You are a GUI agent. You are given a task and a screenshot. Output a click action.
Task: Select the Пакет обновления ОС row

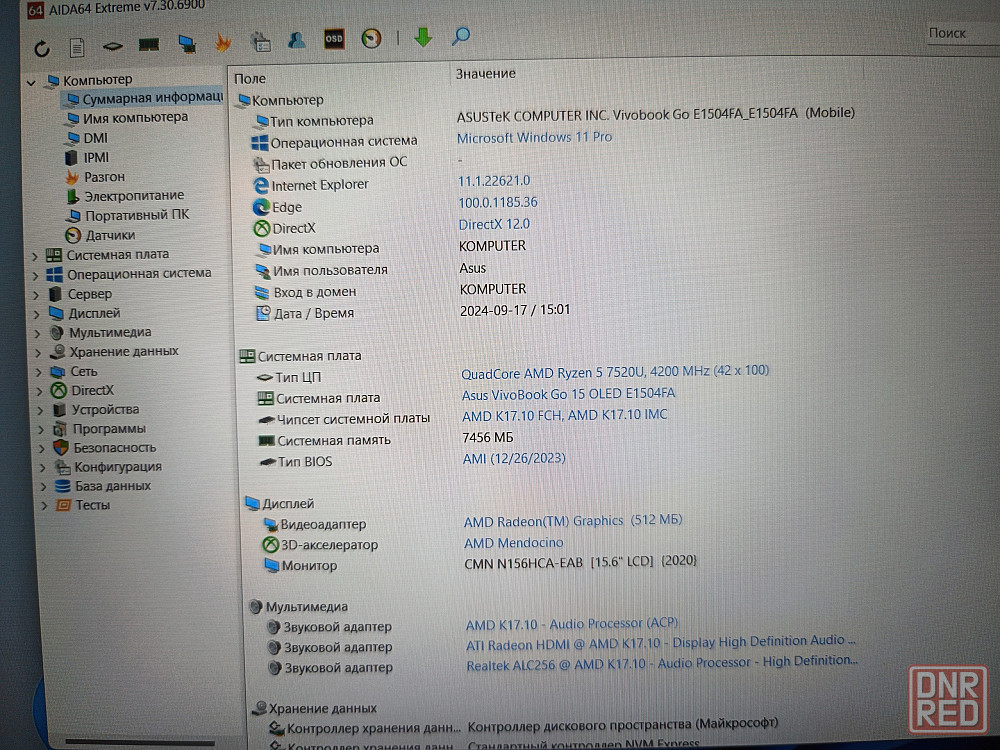pyautogui.click(x=358, y=163)
